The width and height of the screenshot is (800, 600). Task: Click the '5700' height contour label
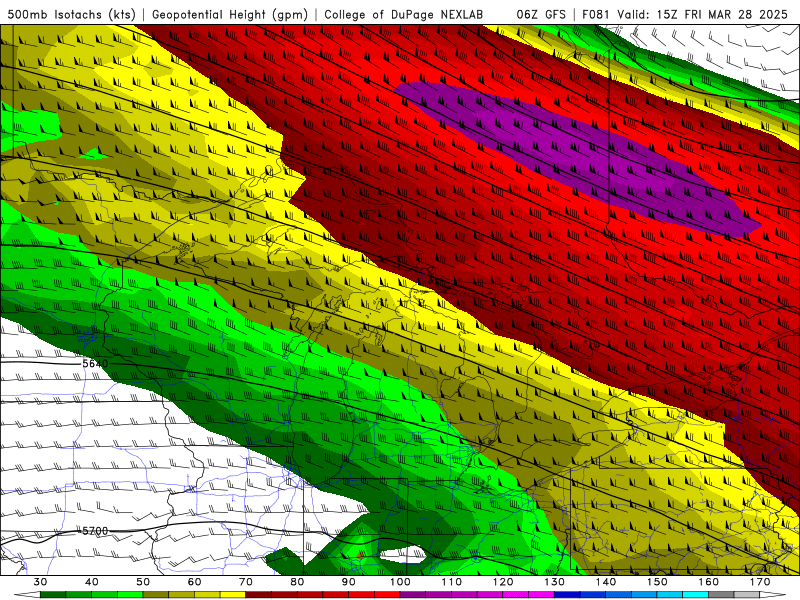[95, 531]
